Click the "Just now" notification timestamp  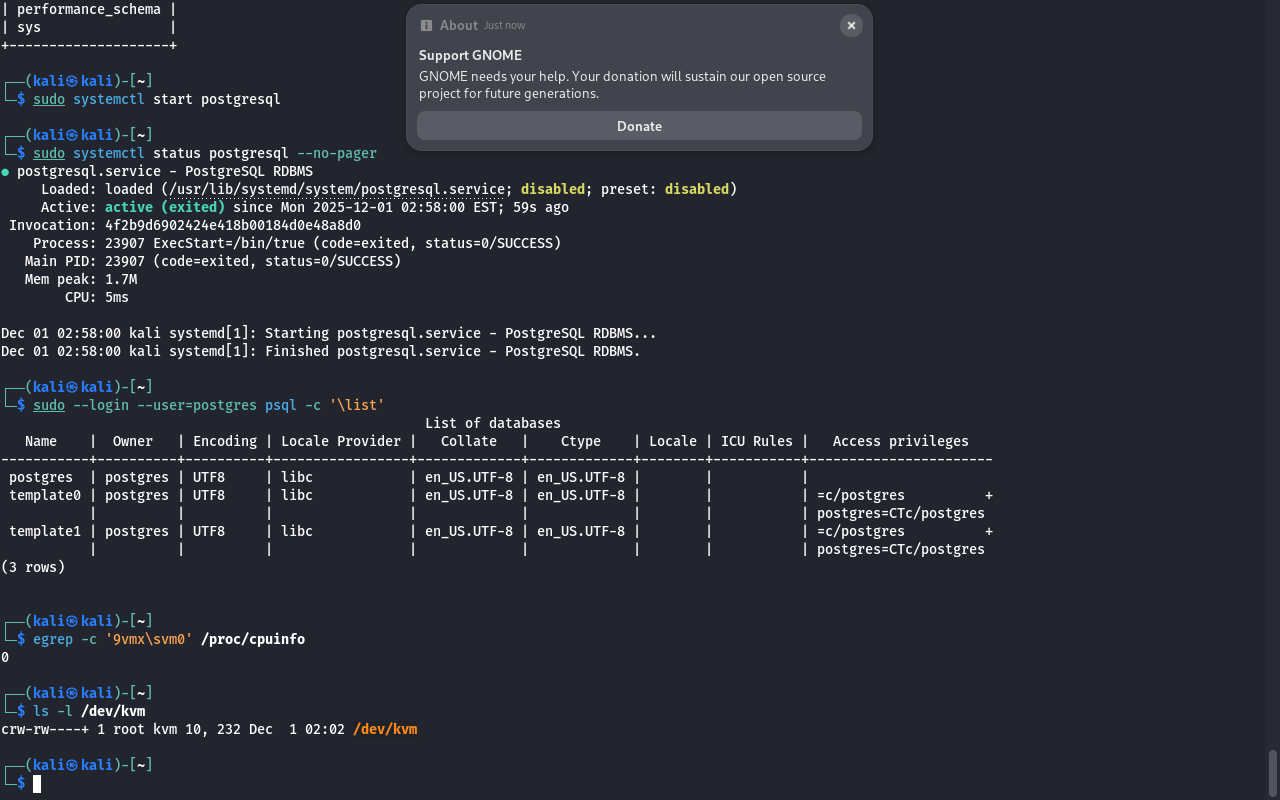coord(504,26)
